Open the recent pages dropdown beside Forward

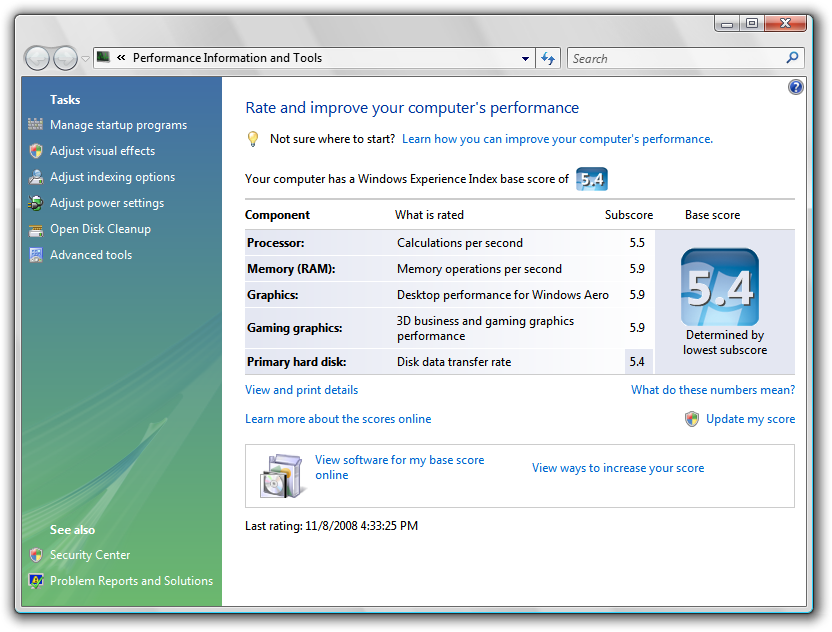(85, 59)
